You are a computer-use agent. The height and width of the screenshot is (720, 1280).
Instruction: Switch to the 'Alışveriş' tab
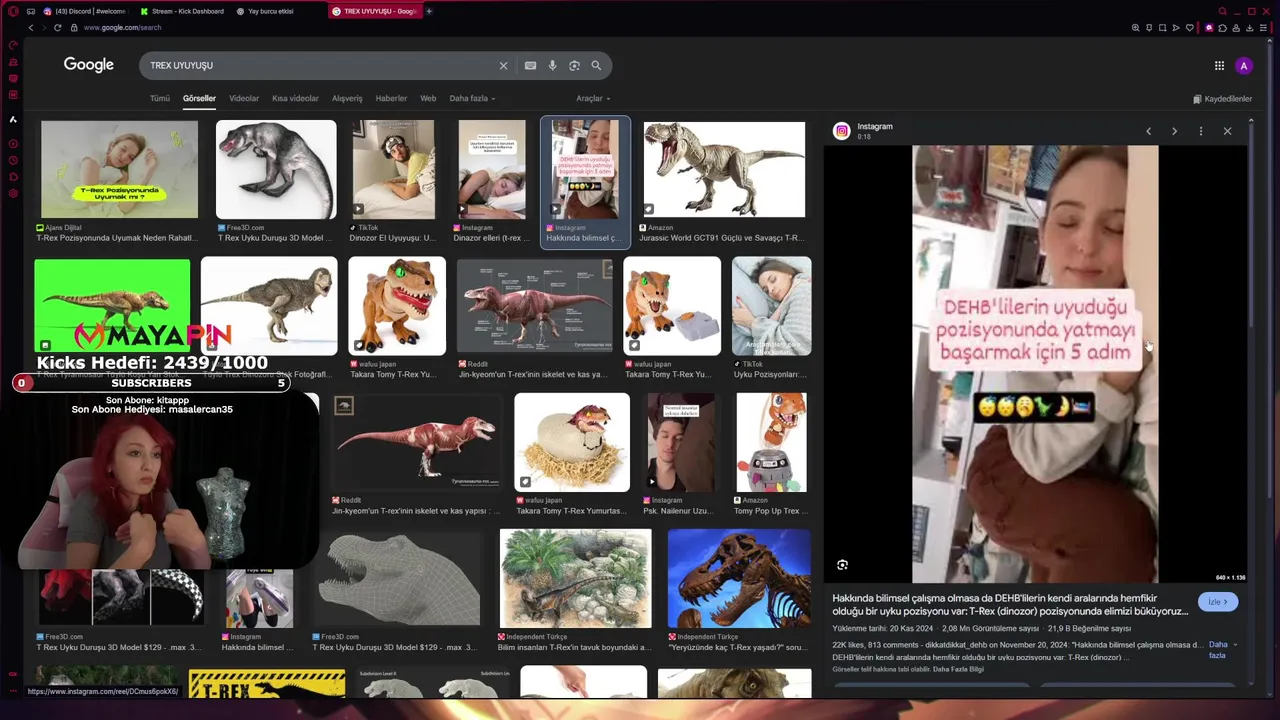coord(347,99)
